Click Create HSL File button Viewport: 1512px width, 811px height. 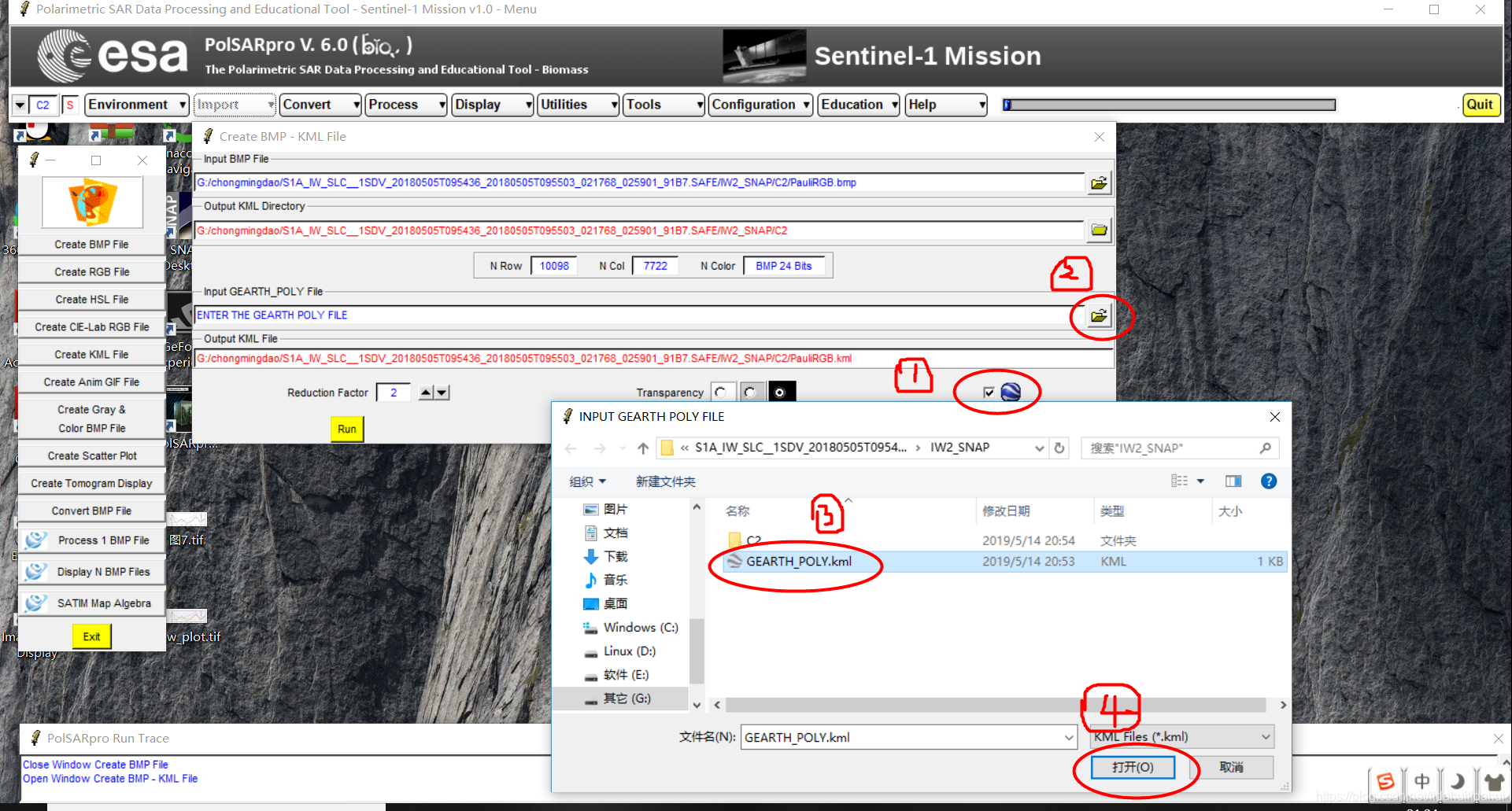92,300
